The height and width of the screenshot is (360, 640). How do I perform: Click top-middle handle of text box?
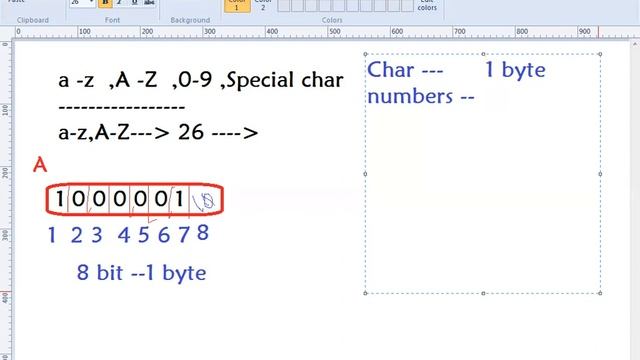pos(483,54)
